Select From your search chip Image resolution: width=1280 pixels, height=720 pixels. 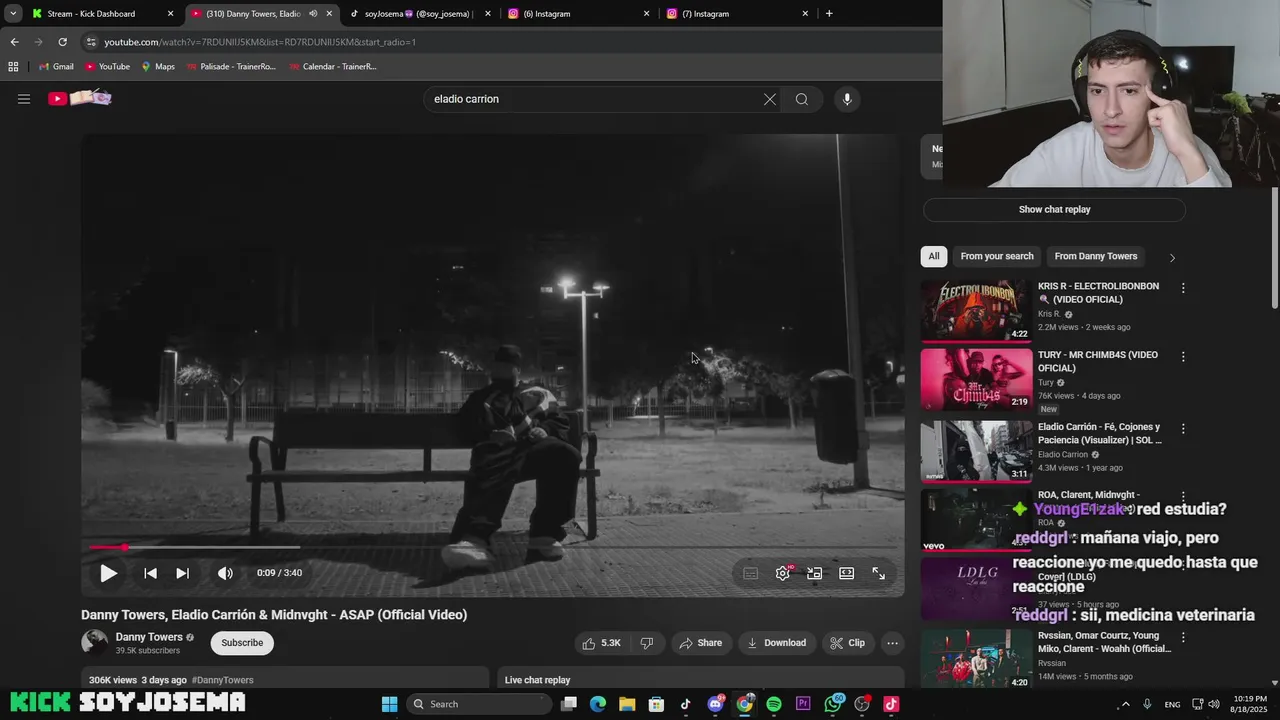[997, 256]
